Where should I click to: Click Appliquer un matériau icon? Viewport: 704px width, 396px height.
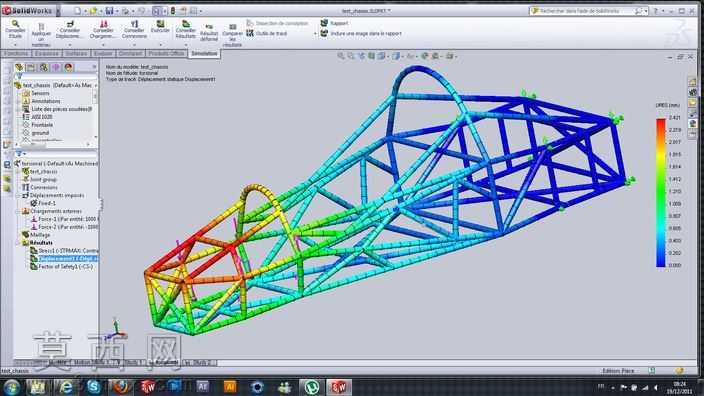click(41, 28)
